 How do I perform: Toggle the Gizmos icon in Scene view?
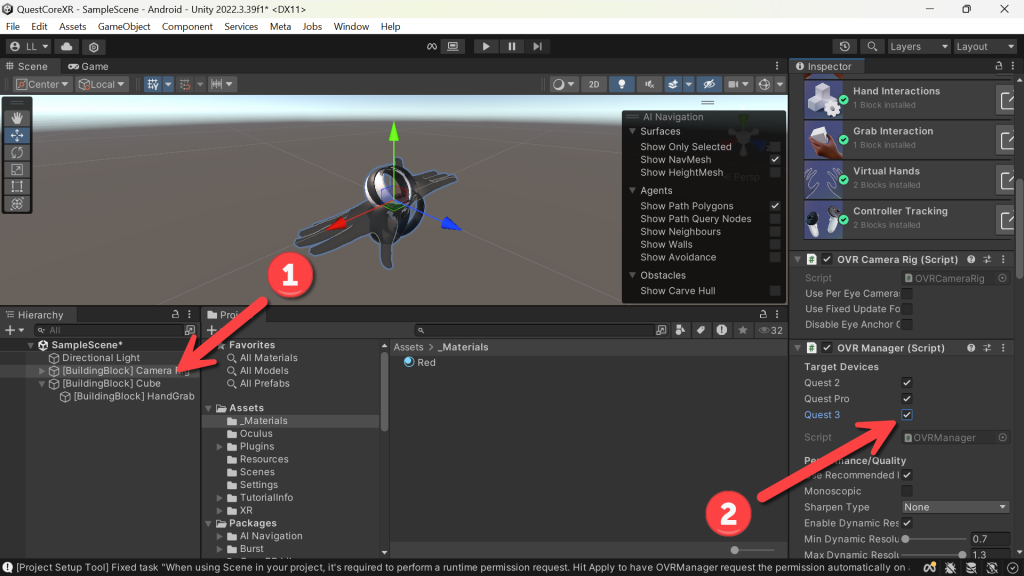pyautogui.click(x=764, y=84)
